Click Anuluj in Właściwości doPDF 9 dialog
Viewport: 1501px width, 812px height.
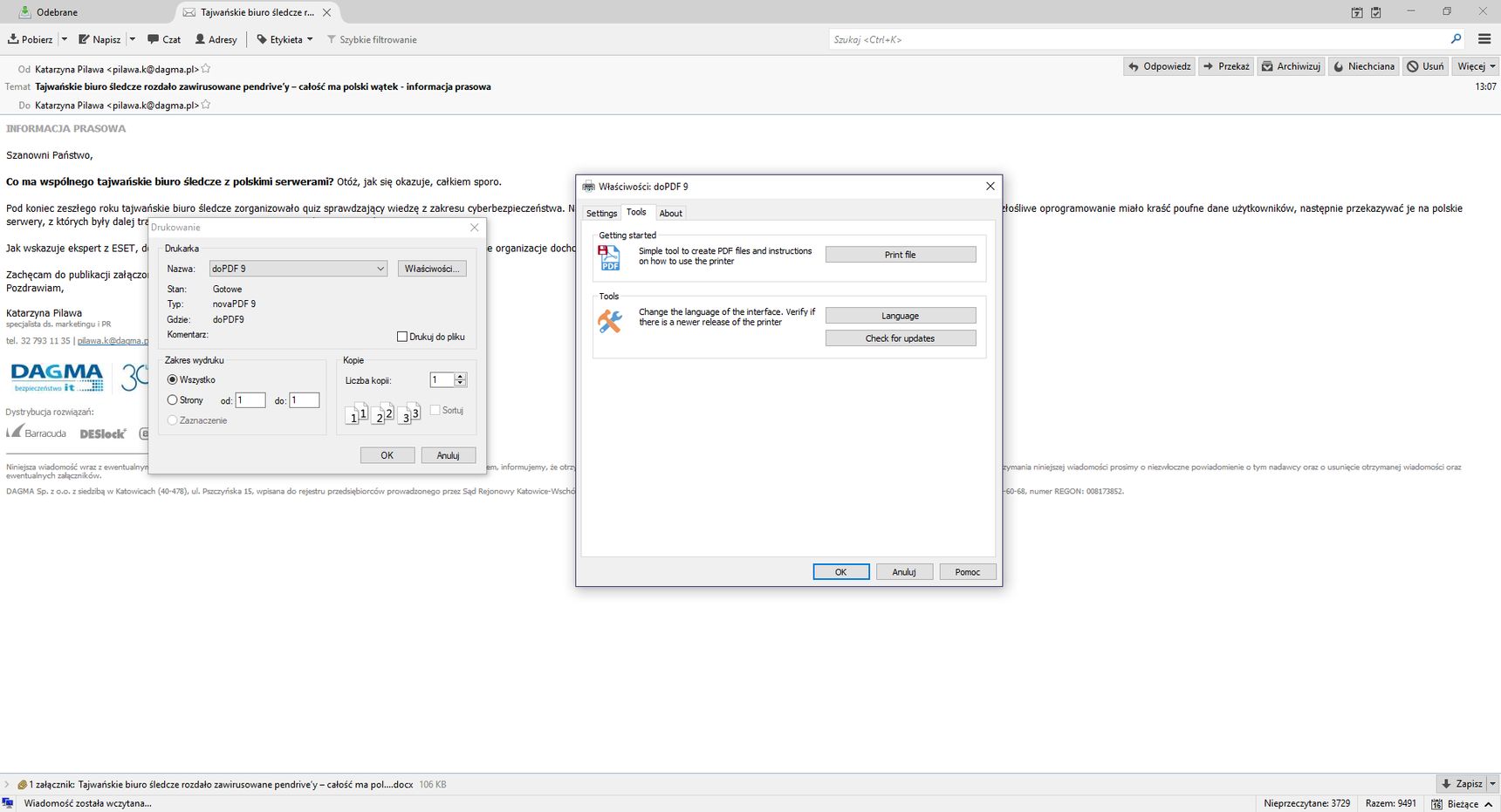pos(904,572)
